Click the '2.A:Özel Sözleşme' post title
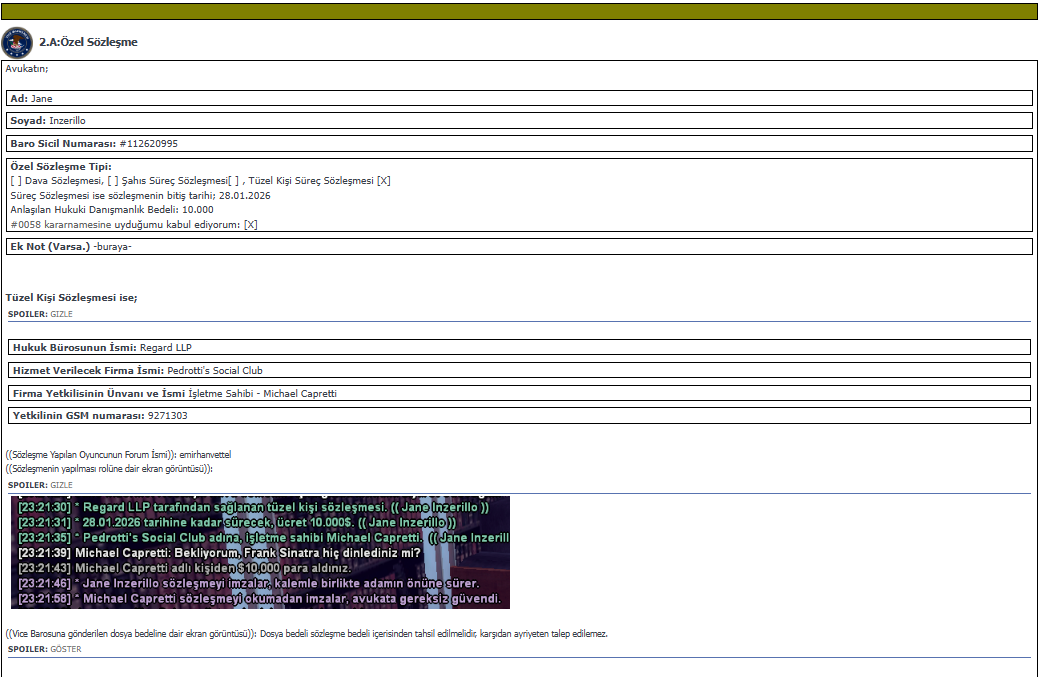This screenshot has height=677, width=1039. click(x=88, y=42)
